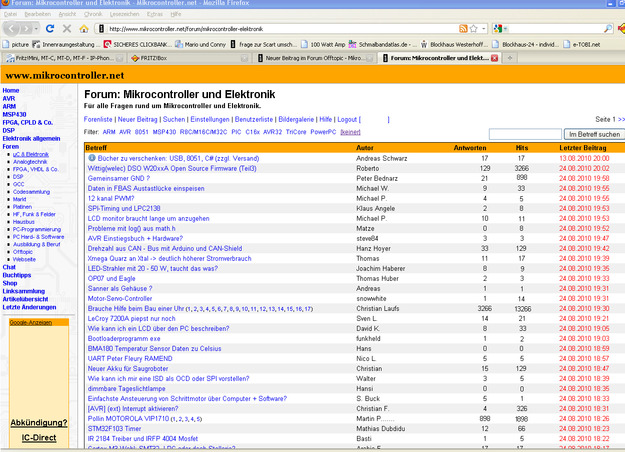The height and width of the screenshot is (452, 625).
Task: Switch to the Fritz!Mini, MT-C tab
Action: coord(64,58)
